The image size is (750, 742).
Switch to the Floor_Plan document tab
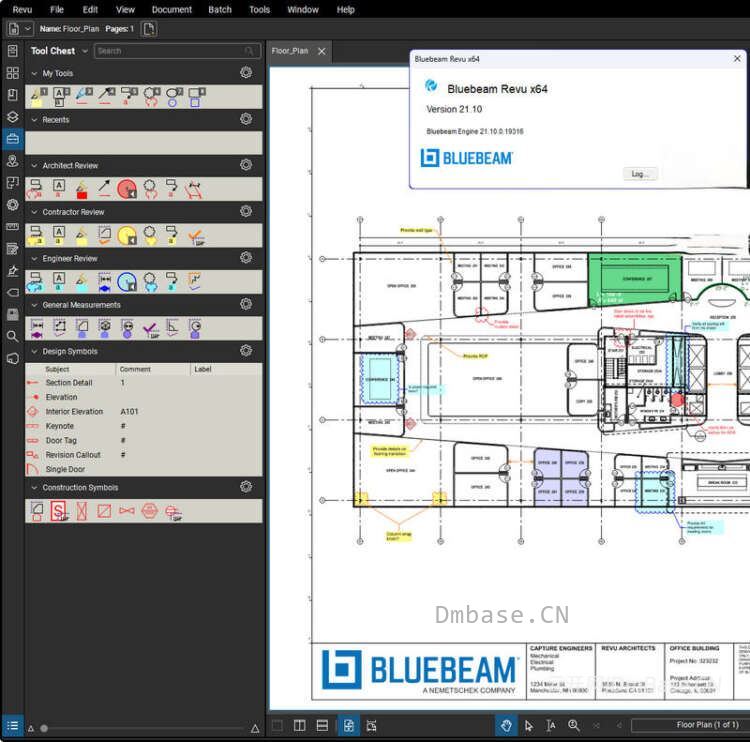pos(290,51)
